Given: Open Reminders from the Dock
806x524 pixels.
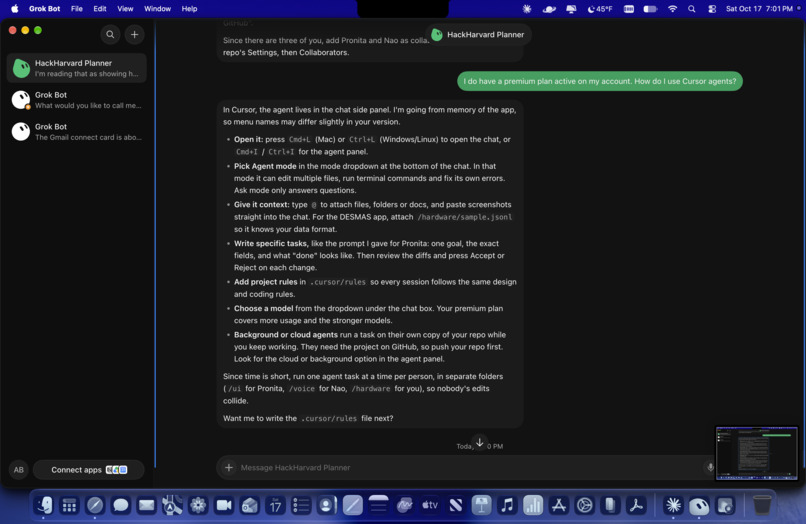Looking at the screenshot, I should (x=301, y=505).
